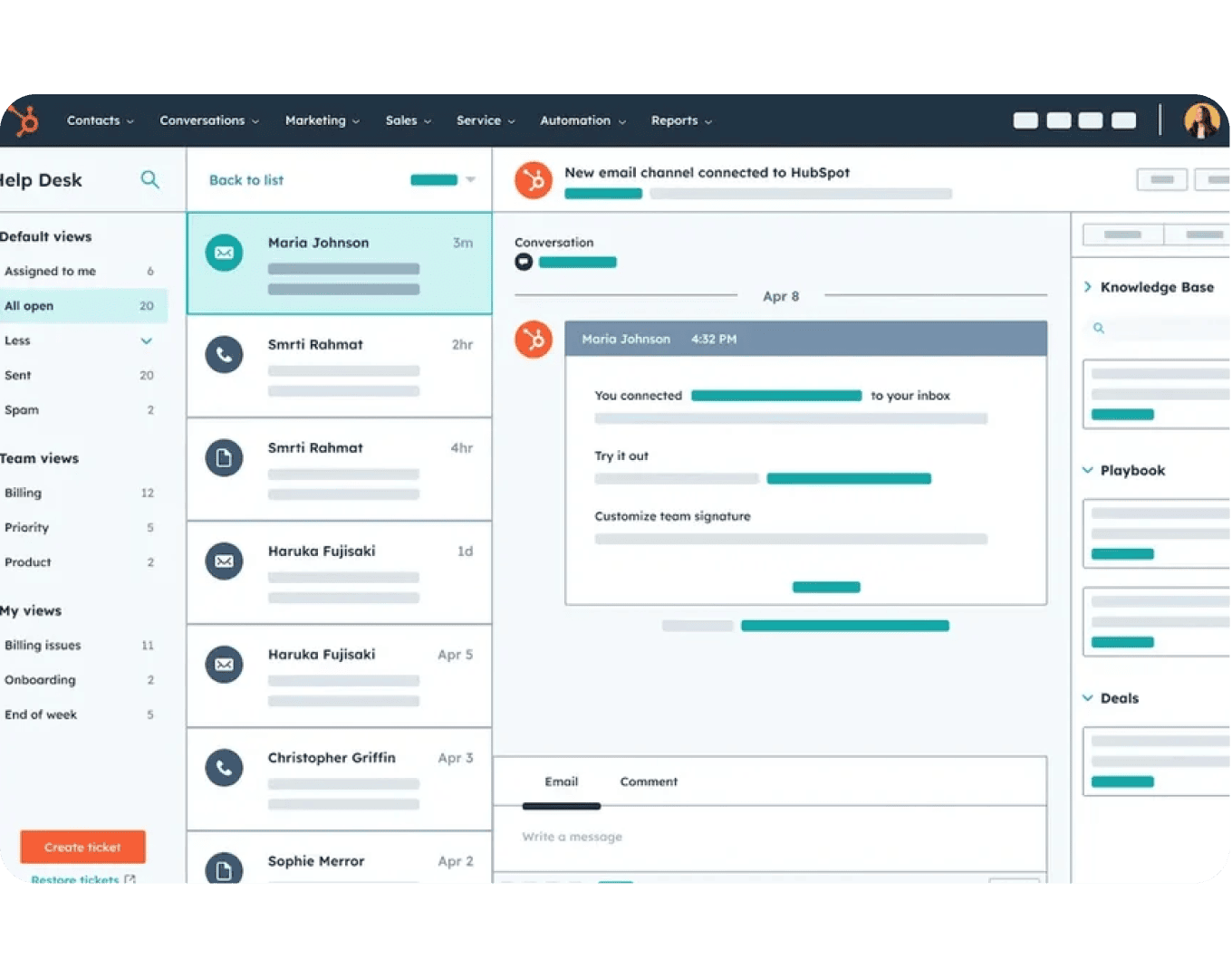1232x978 pixels.
Task: Click the email icon on Maria Johnson's ticket
Action: (x=224, y=253)
